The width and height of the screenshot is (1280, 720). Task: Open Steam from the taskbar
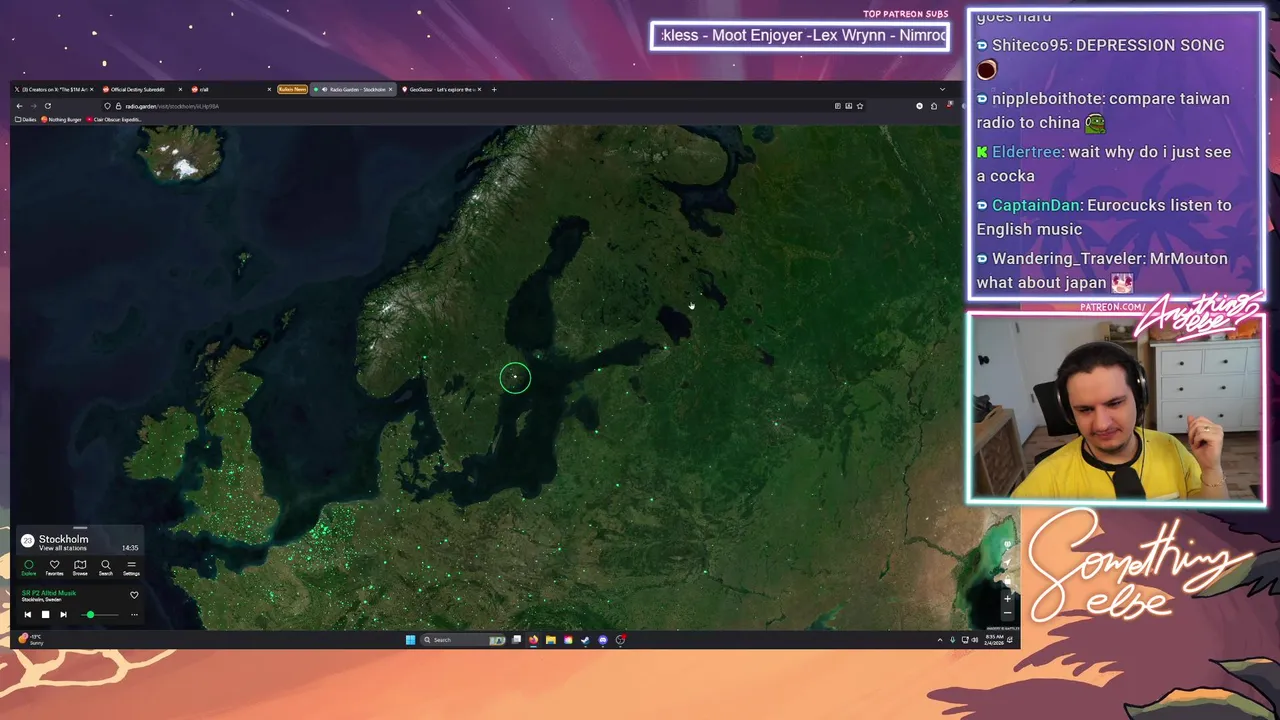[x=585, y=640]
